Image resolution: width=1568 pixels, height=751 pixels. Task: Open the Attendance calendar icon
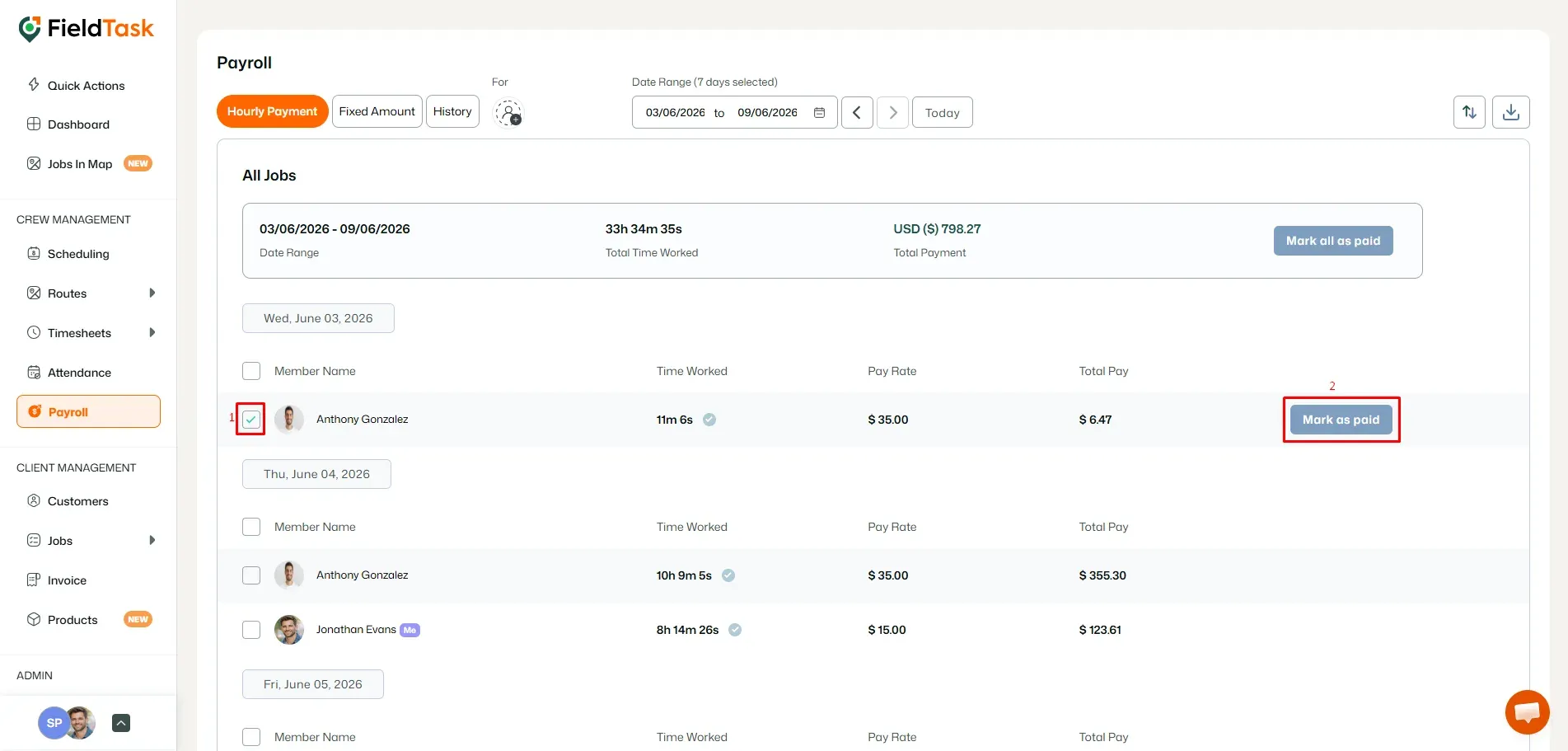[34, 373]
